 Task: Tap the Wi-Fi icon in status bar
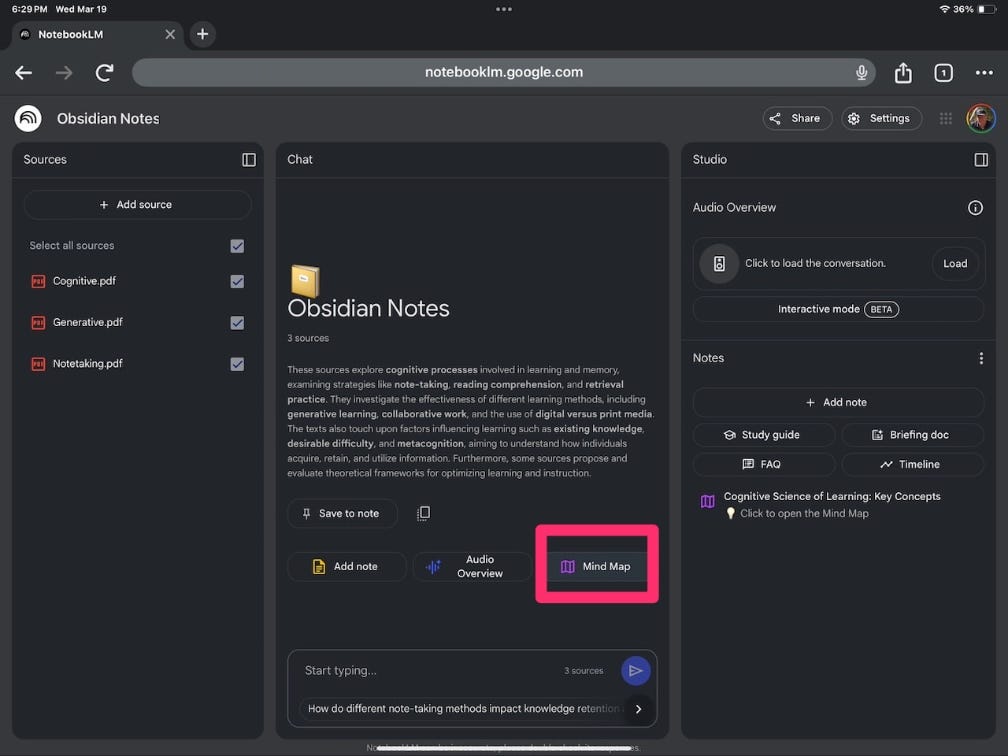944,10
